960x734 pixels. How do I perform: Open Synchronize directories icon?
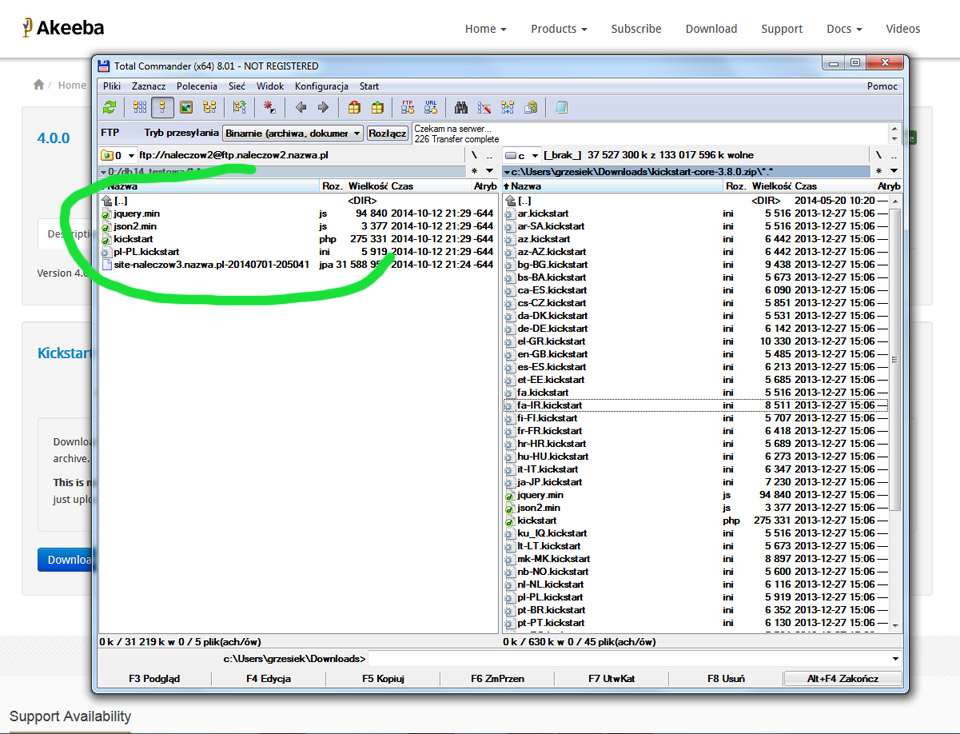click(x=508, y=108)
